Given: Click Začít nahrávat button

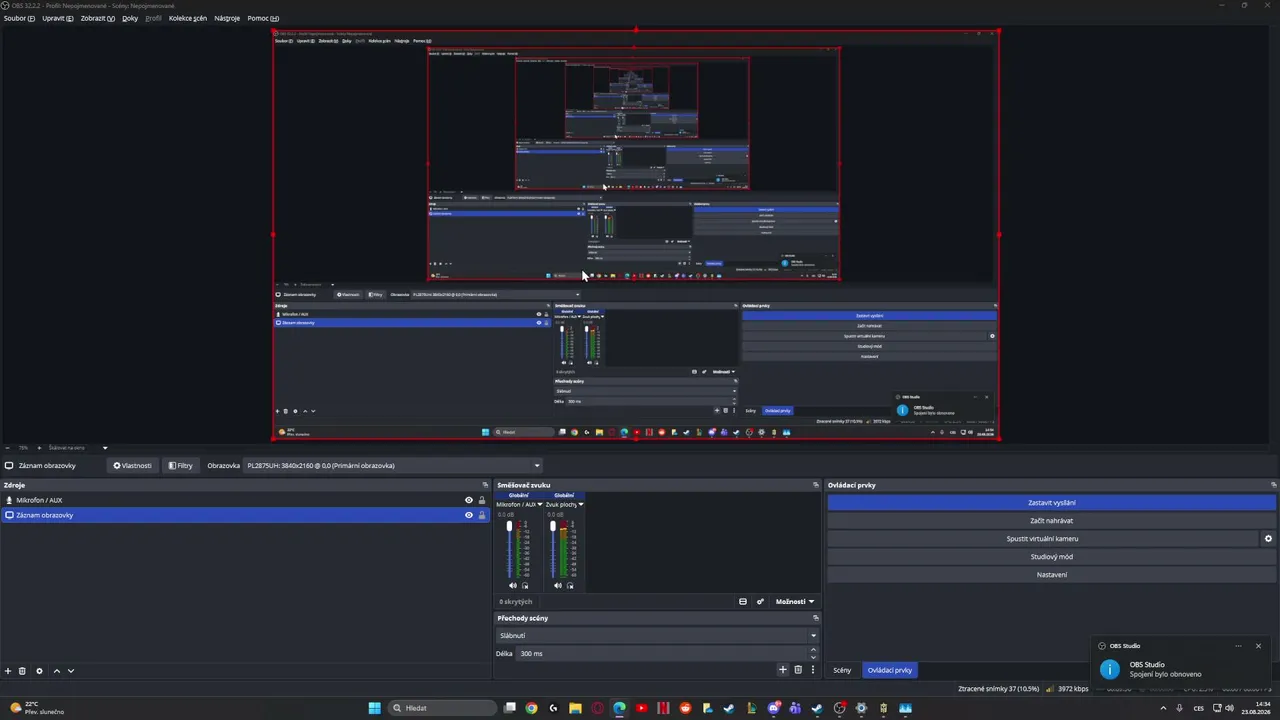Looking at the screenshot, I should (1052, 521).
